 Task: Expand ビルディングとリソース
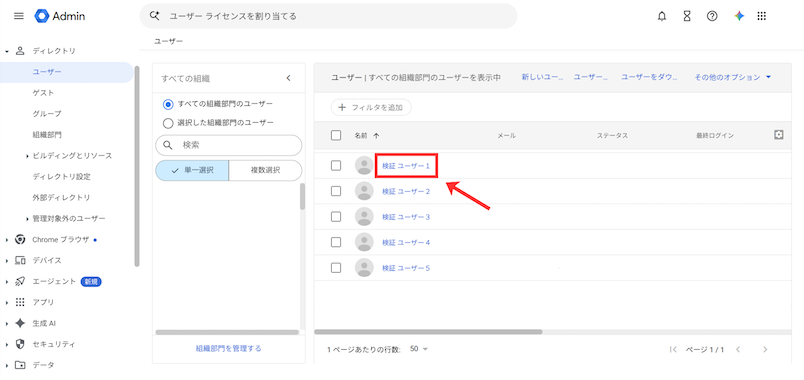pyautogui.click(x=27, y=156)
